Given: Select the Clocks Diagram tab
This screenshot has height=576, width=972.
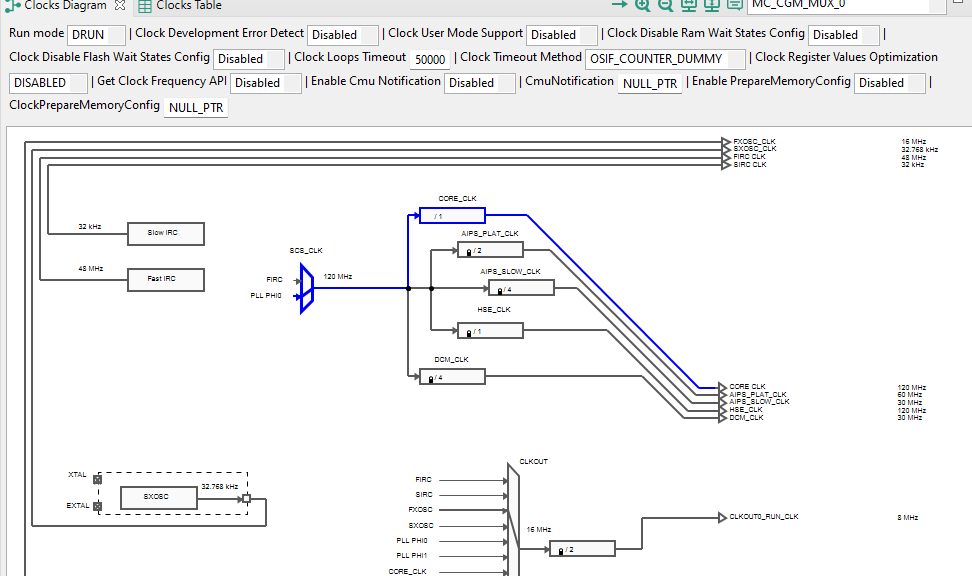Looking at the screenshot, I should pos(65,6).
